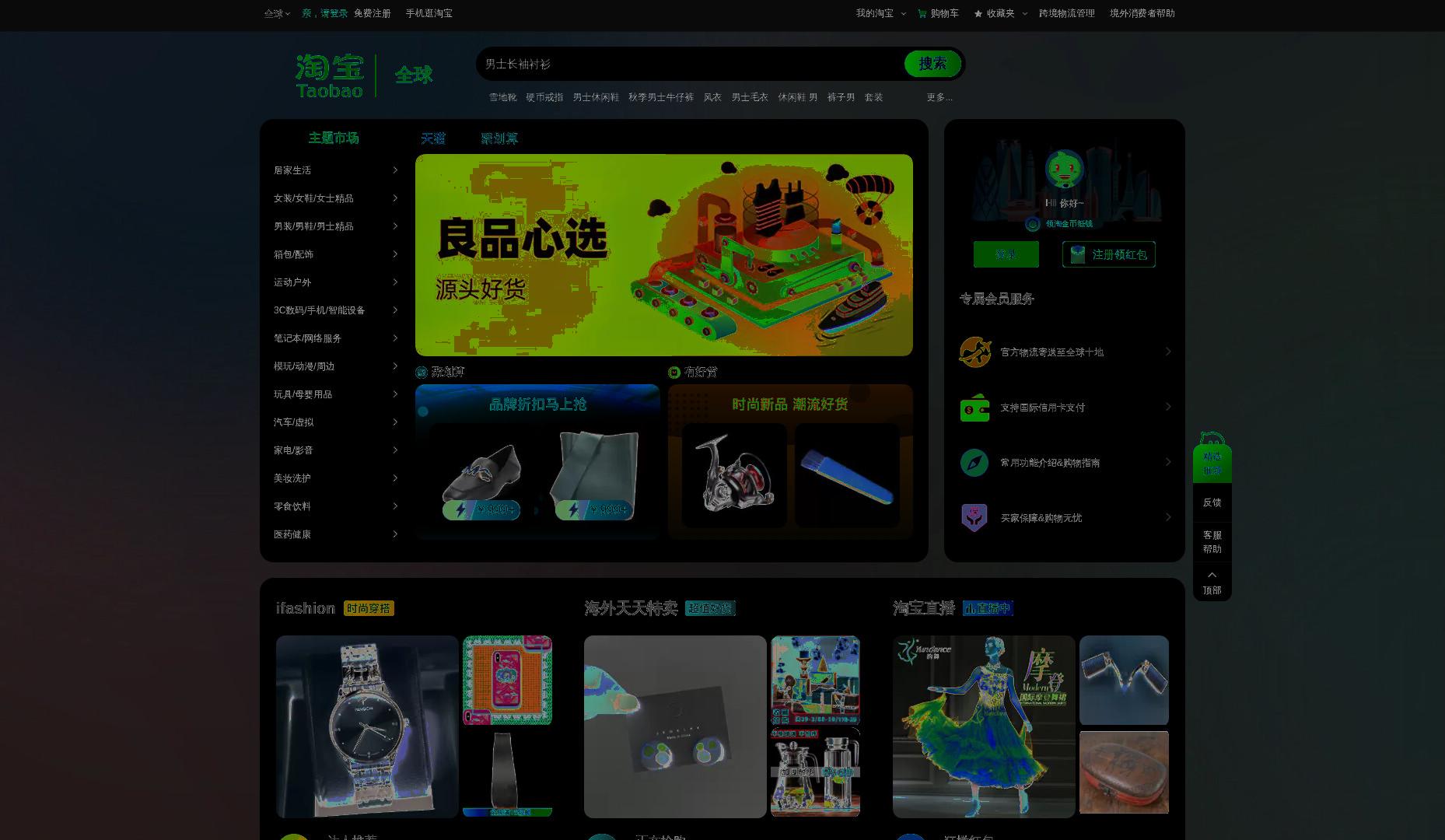Open the 全球 region dropdown
The height and width of the screenshot is (840, 1445).
[x=277, y=13]
